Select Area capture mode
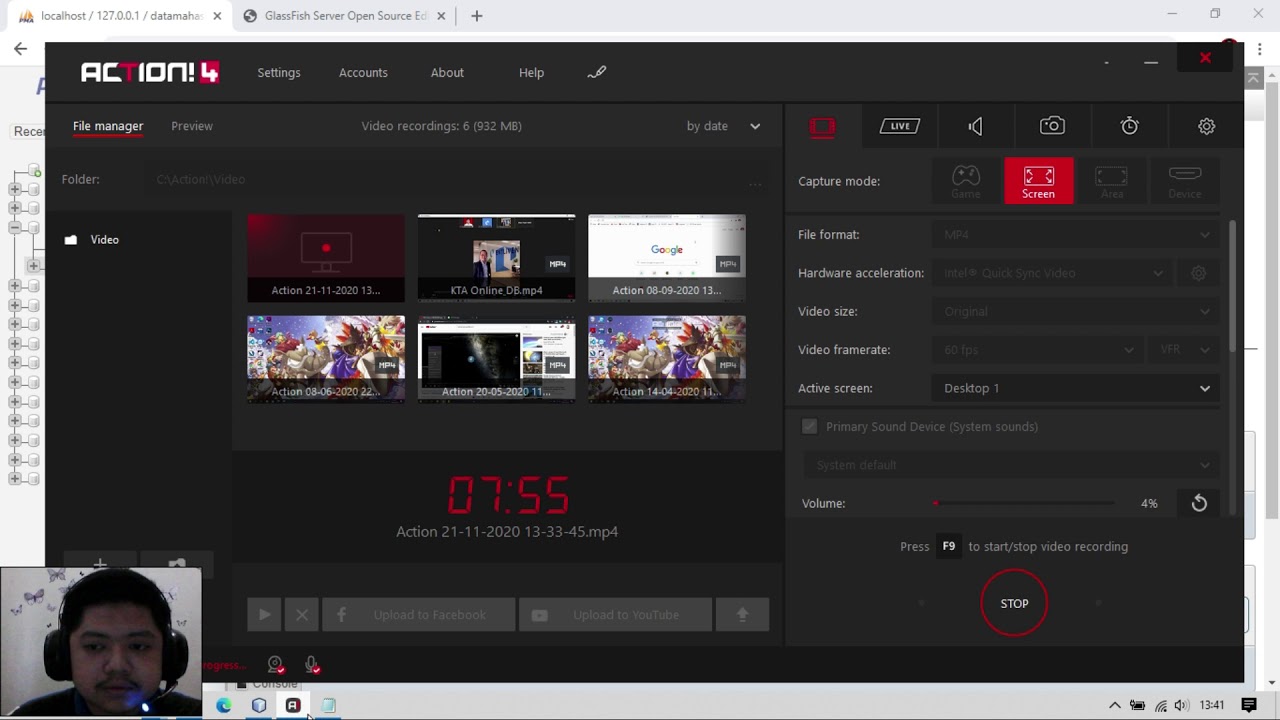Viewport: 1280px width, 720px height. pyautogui.click(x=1111, y=181)
